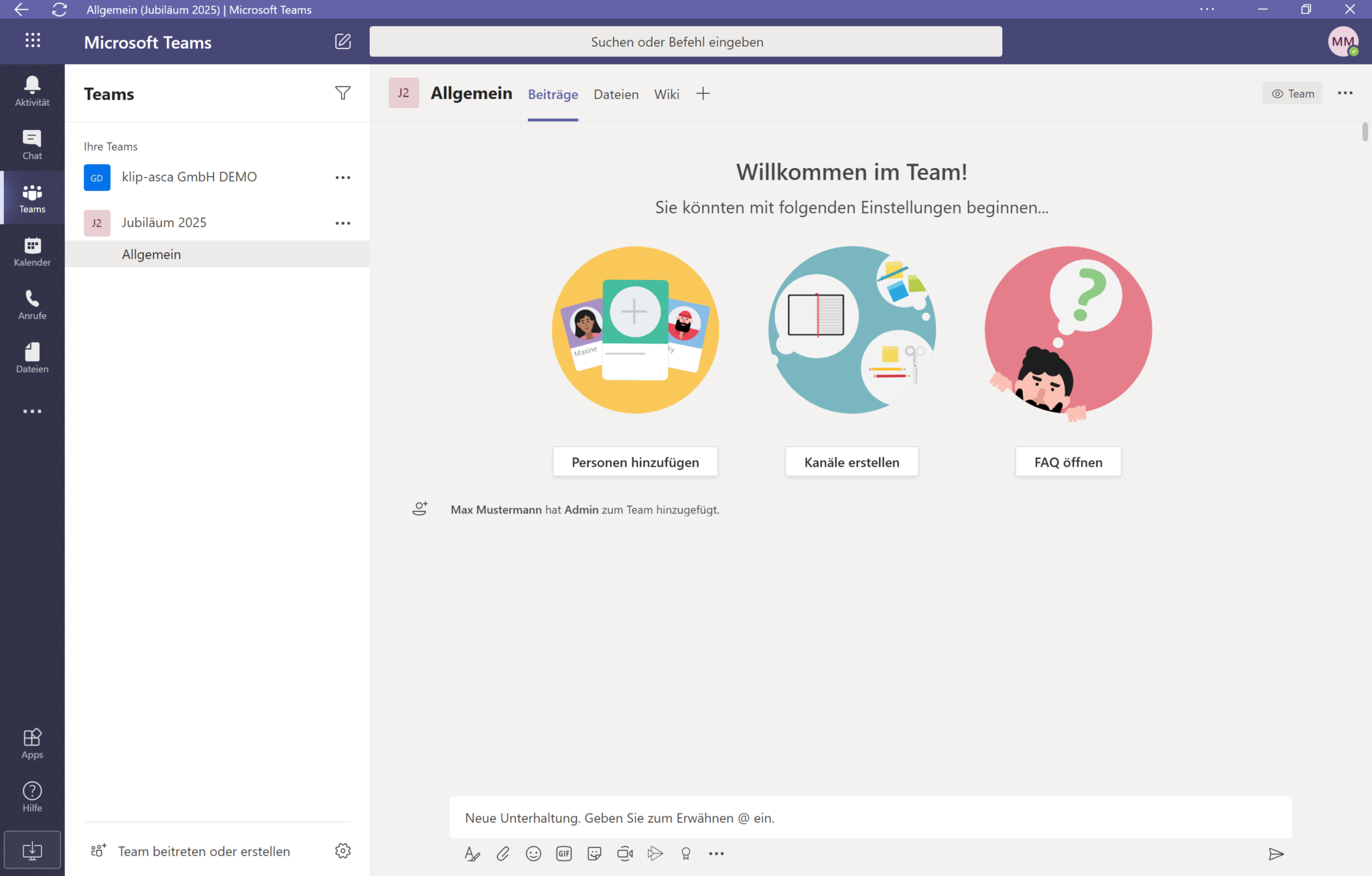Screen dimensions: 1372x876
Task: Switch to the Dateien tab
Action: point(616,94)
